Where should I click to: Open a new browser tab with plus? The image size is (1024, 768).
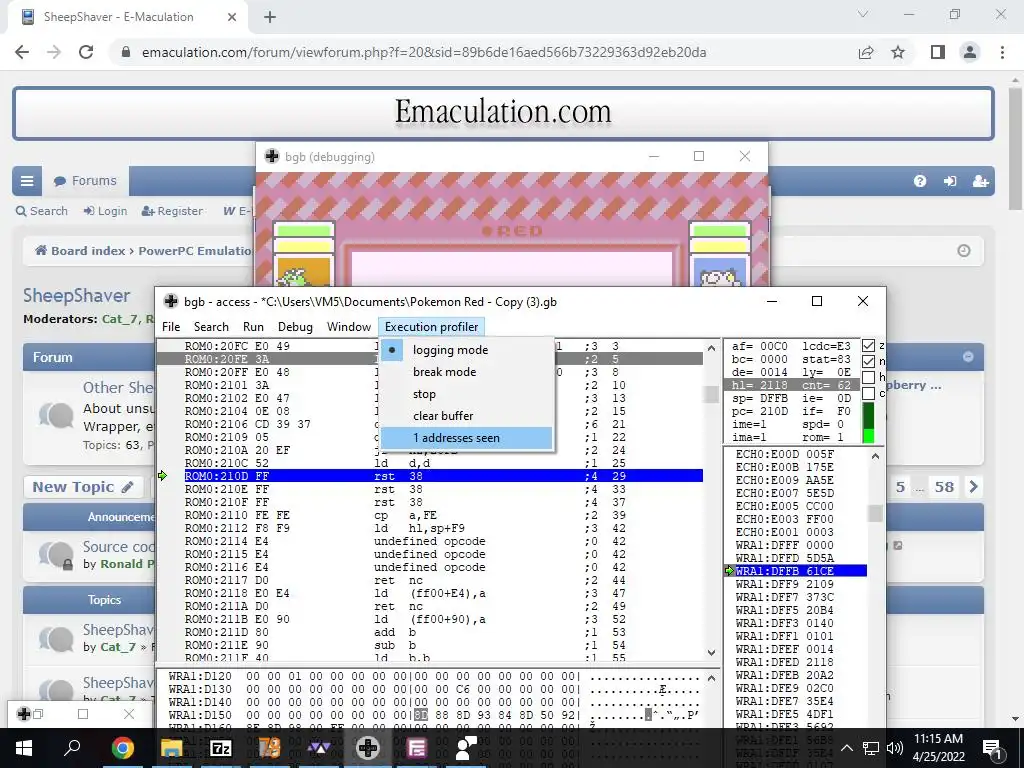click(x=270, y=17)
